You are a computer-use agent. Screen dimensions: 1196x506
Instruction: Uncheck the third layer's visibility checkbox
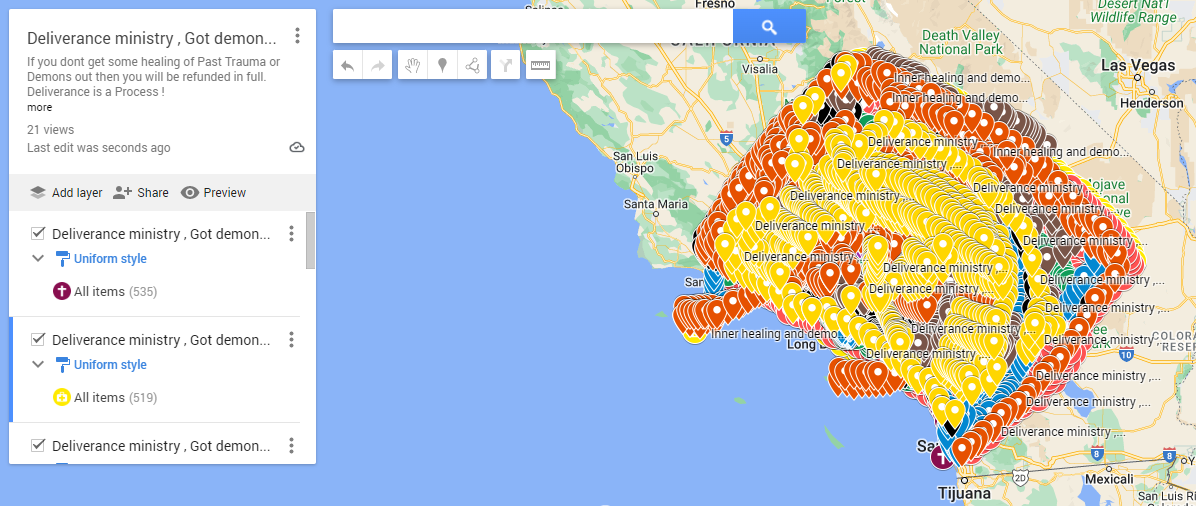pos(37,446)
